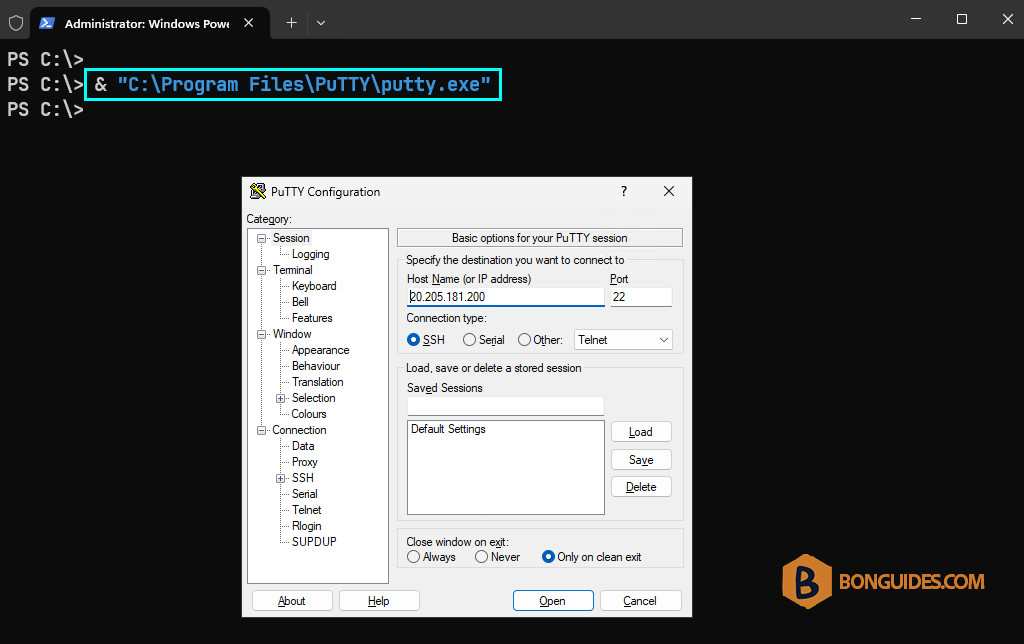
Task: Choose Always for close window on exit
Action: click(413, 556)
